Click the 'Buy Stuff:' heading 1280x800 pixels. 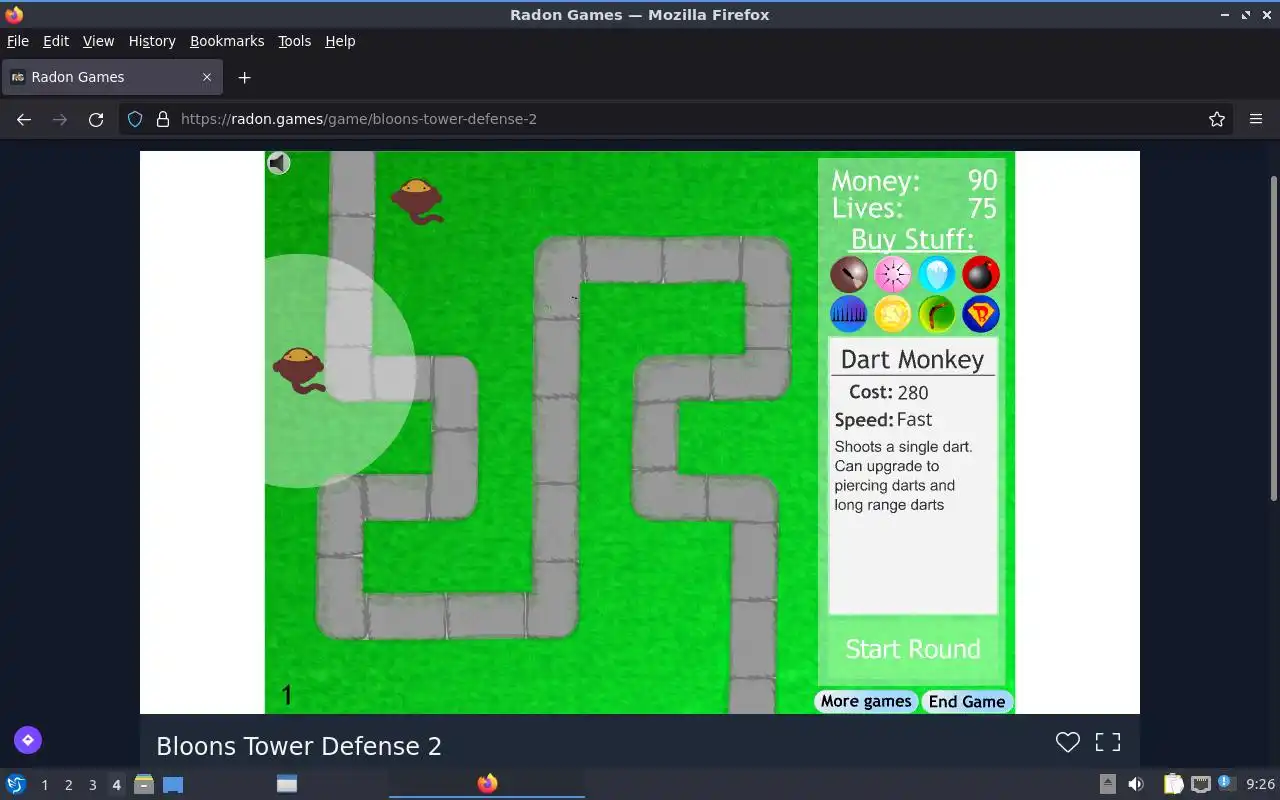click(912, 239)
